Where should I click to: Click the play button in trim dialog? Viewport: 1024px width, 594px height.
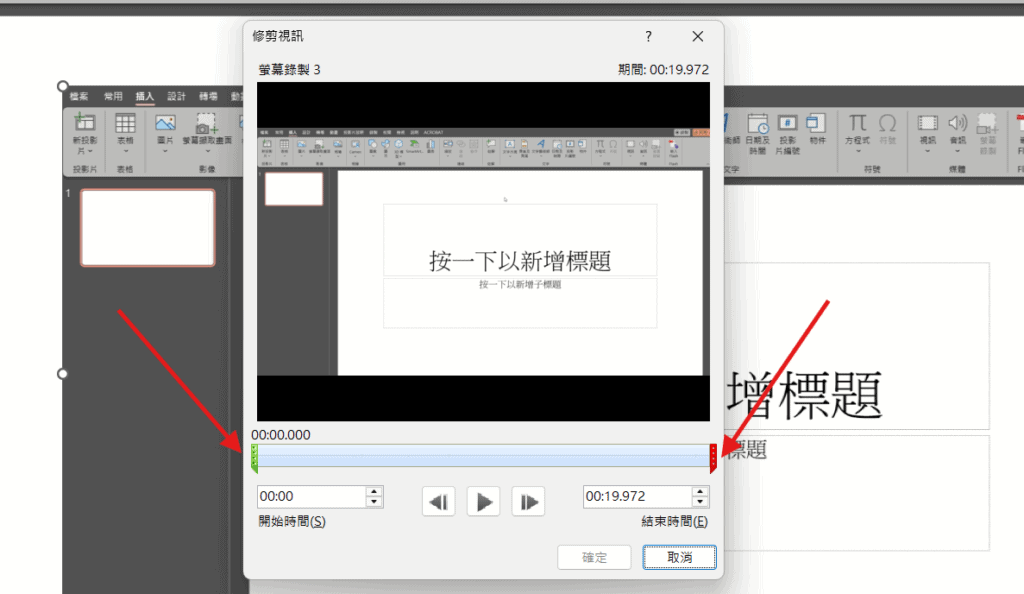coord(484,502)
